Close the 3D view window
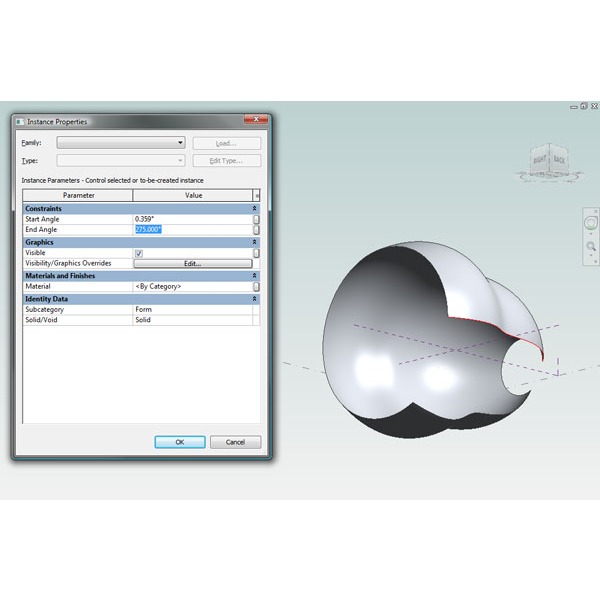Viewport: 600px width, 600px height. pos(595,106)
